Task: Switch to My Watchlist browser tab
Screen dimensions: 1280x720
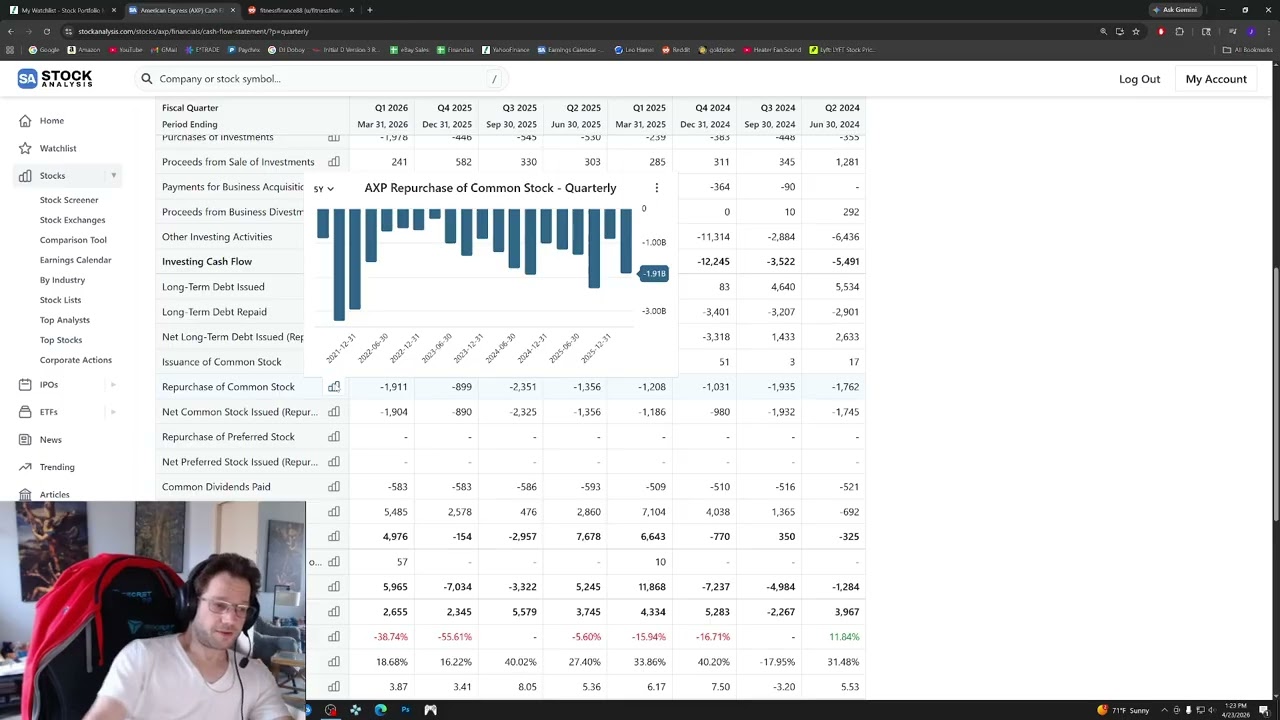Action: pos(60,10)
